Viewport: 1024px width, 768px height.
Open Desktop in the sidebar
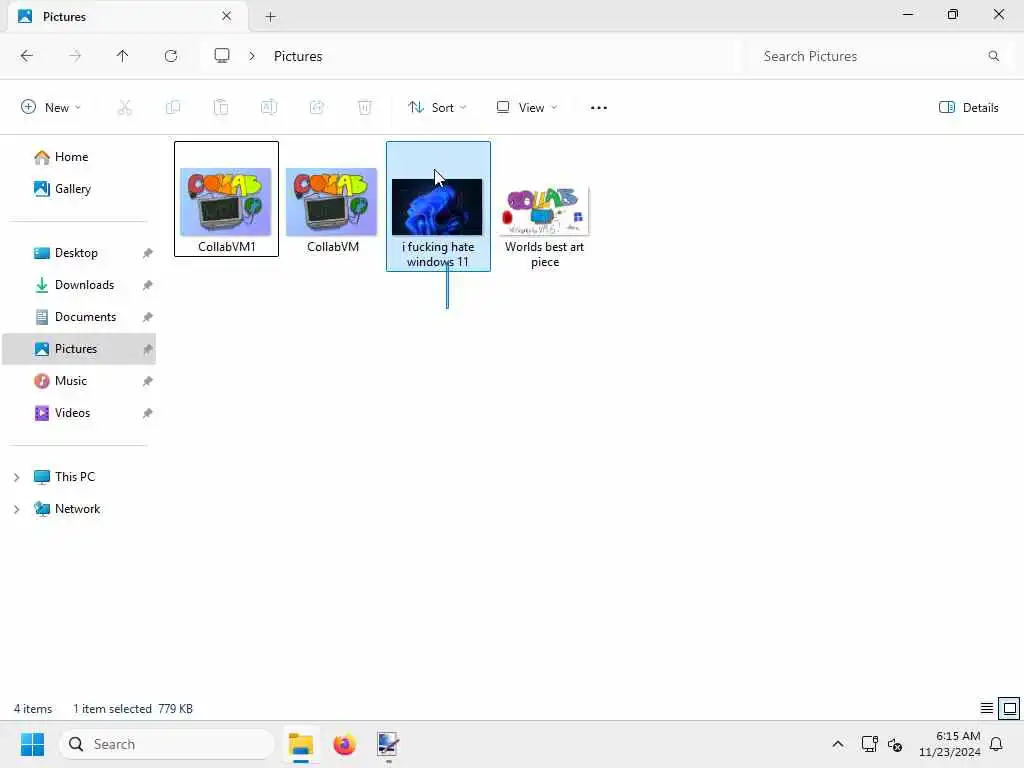(x=65, y=253)
